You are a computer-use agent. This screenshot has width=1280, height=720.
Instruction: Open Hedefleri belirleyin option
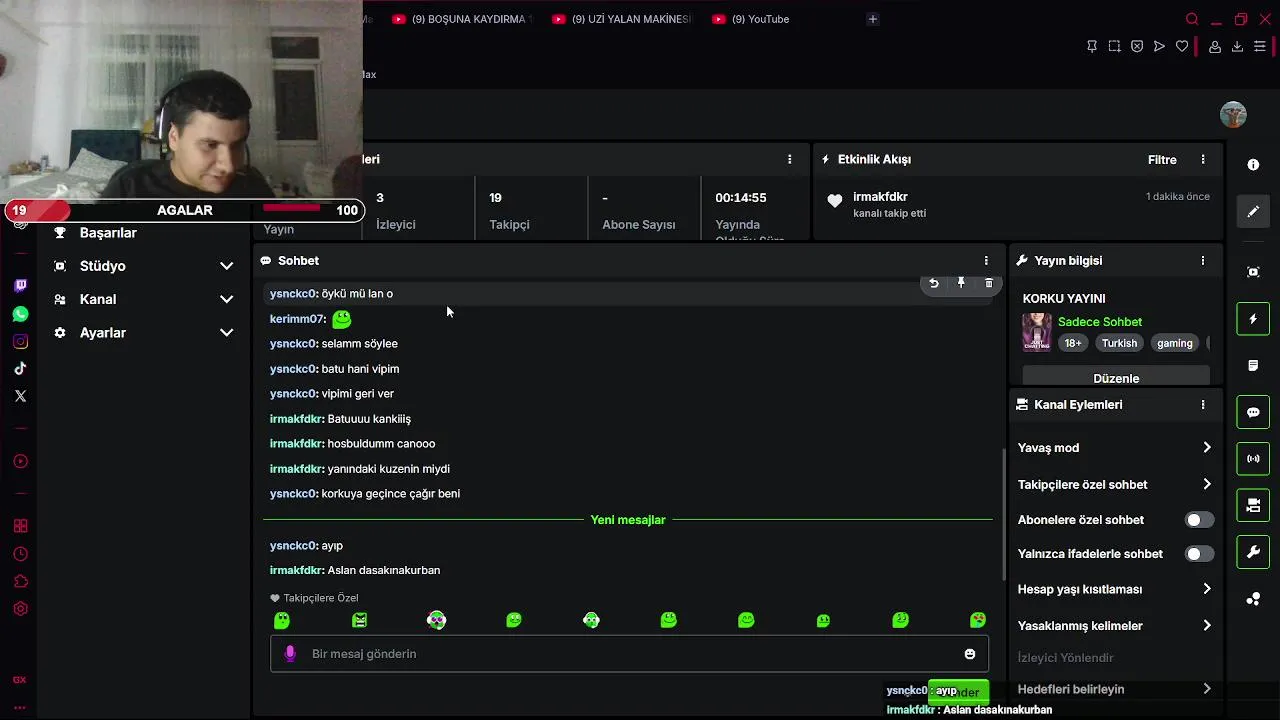[x=1114, y=689]
